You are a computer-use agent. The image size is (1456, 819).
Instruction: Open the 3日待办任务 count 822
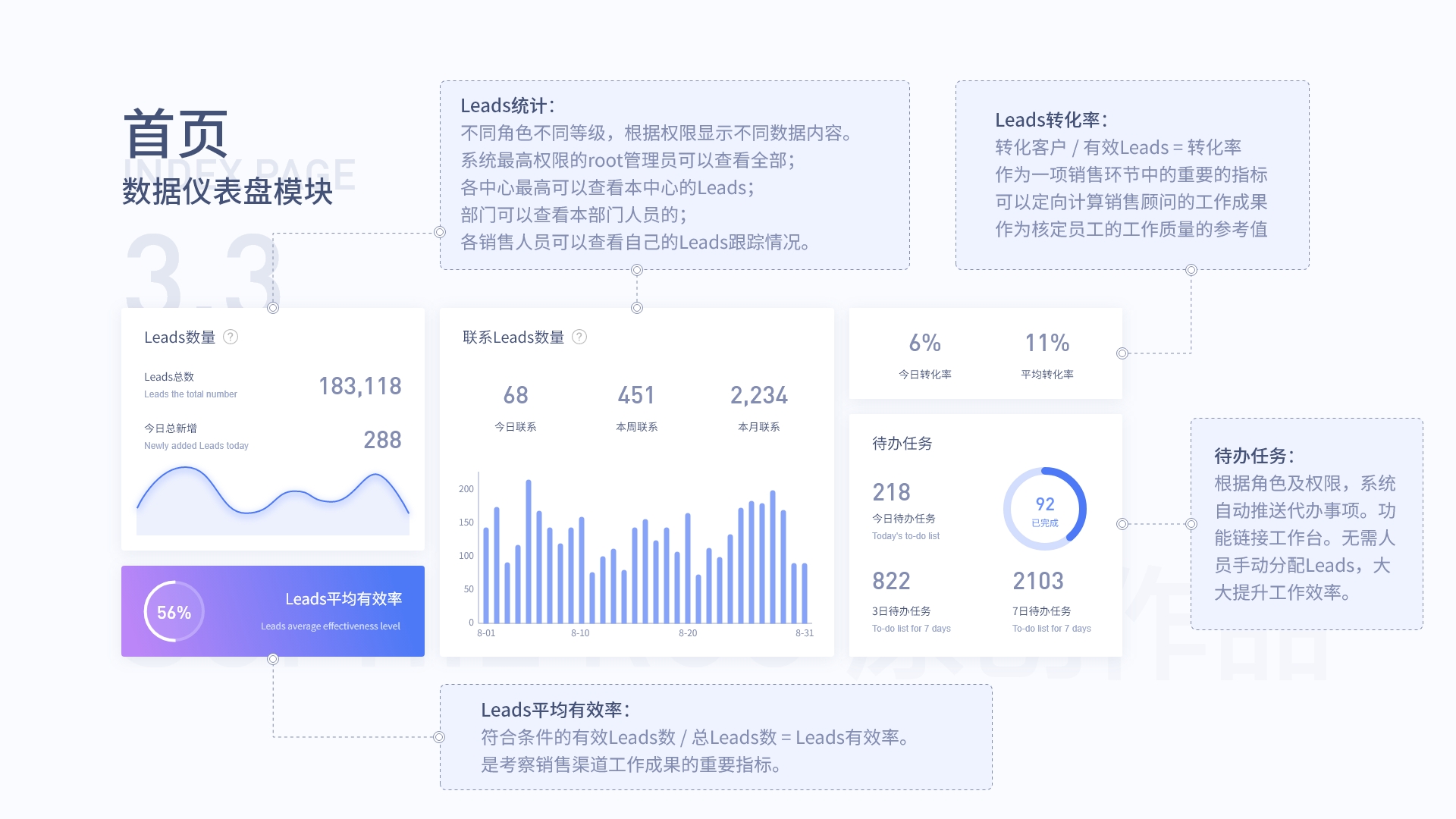click(x=891, y=581)
